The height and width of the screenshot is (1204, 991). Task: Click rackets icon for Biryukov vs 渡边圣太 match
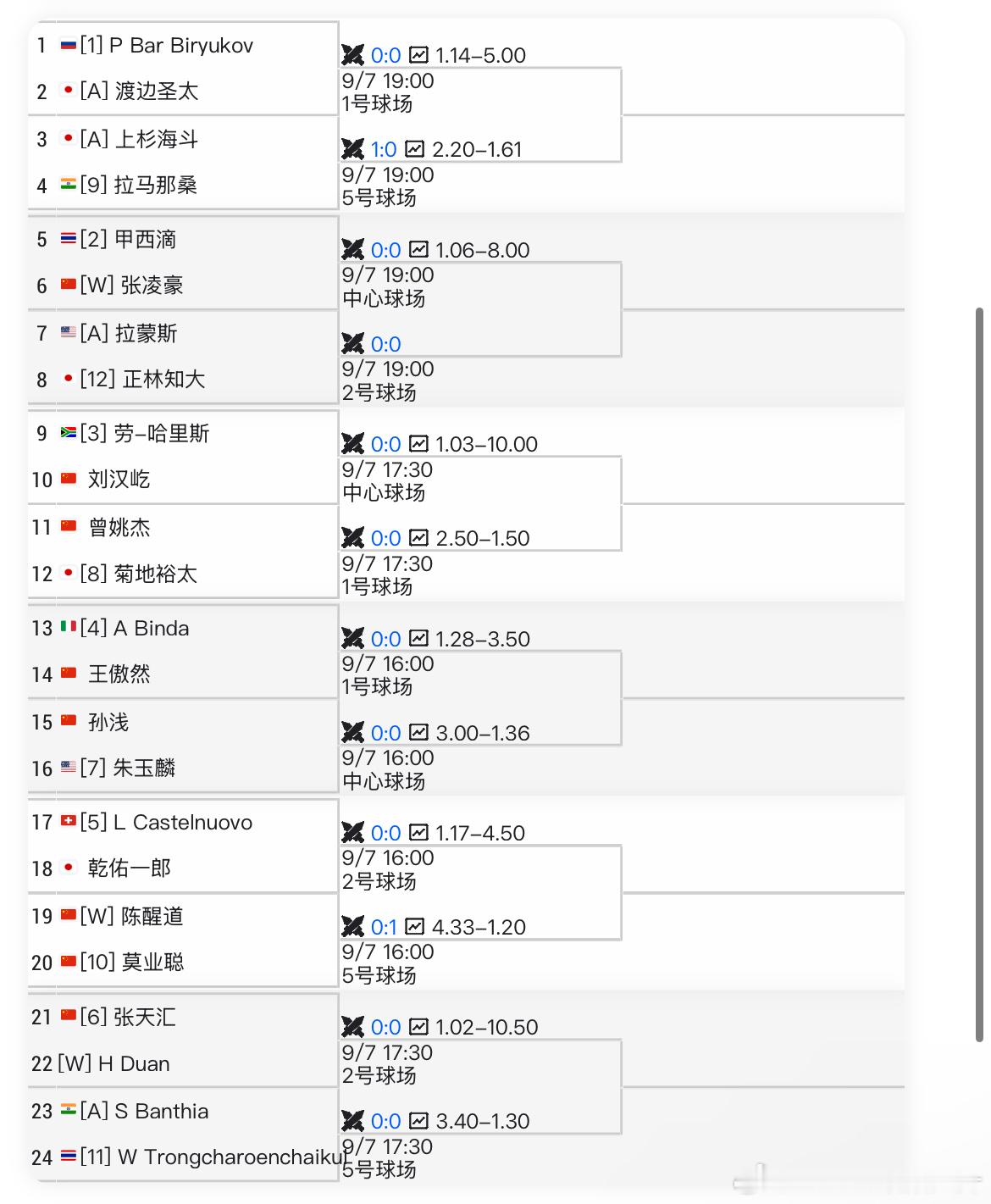click(x=352, y=55)
